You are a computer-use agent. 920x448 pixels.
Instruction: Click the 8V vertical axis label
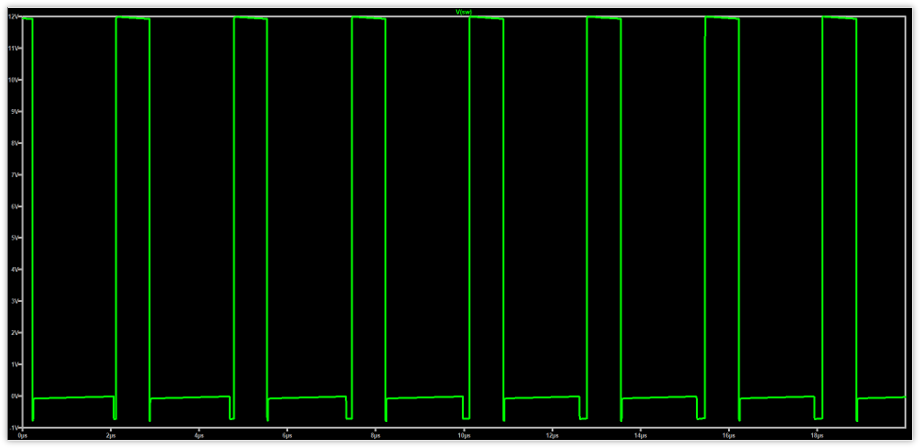coord(13,143)
